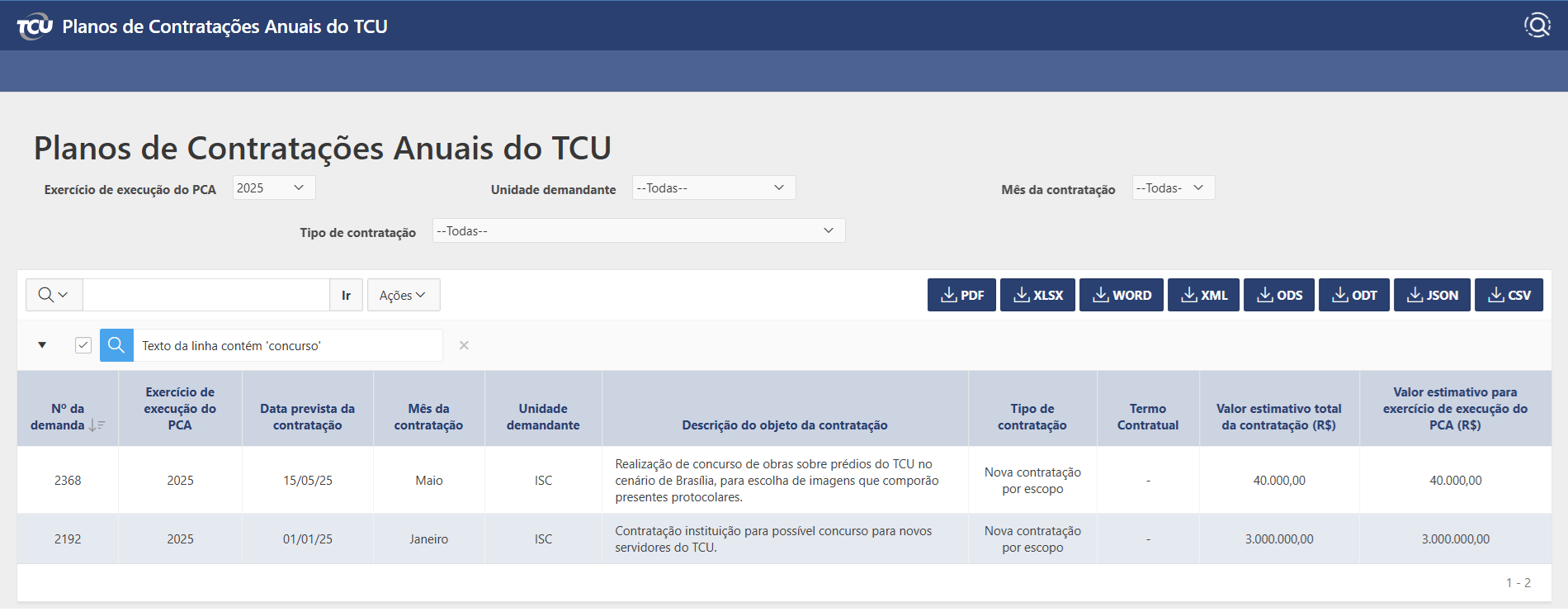Image resolution: width=1568 pixels, height=612 pixels.
Task: Click the Ir search button
Action: (347, 295)
